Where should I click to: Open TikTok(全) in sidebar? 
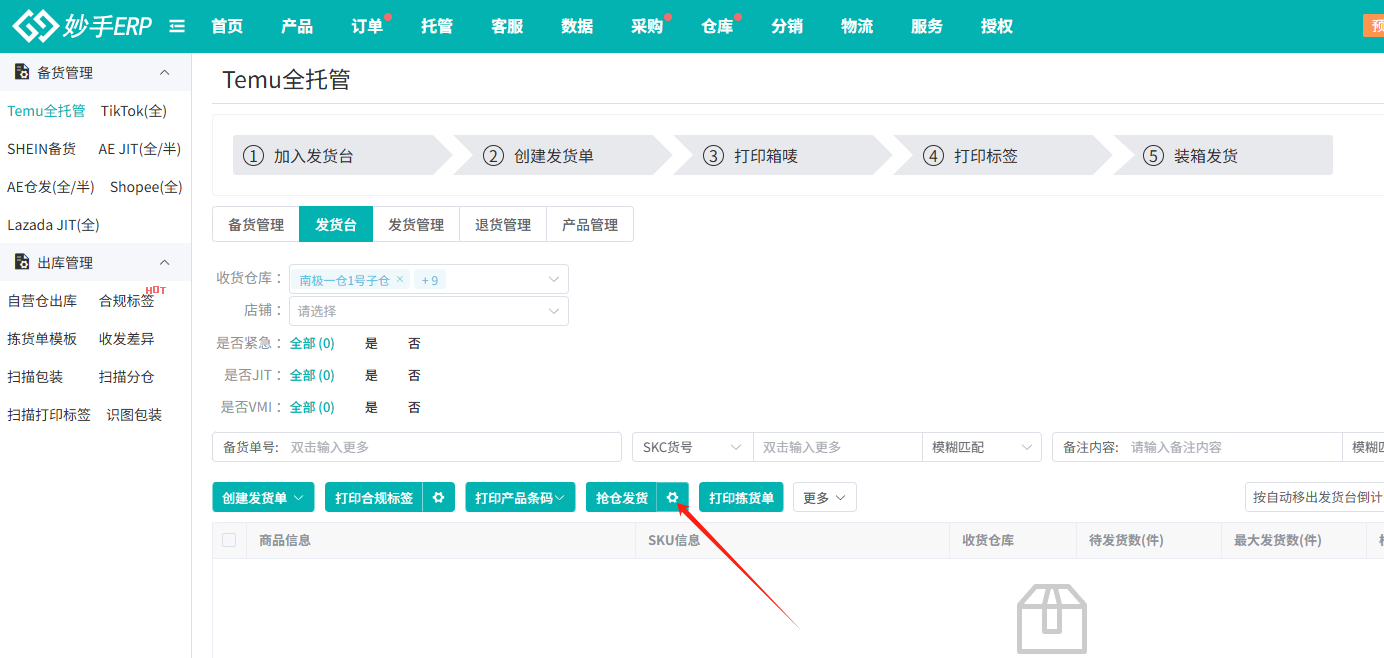pyautogui.click(x=134, y=111)
